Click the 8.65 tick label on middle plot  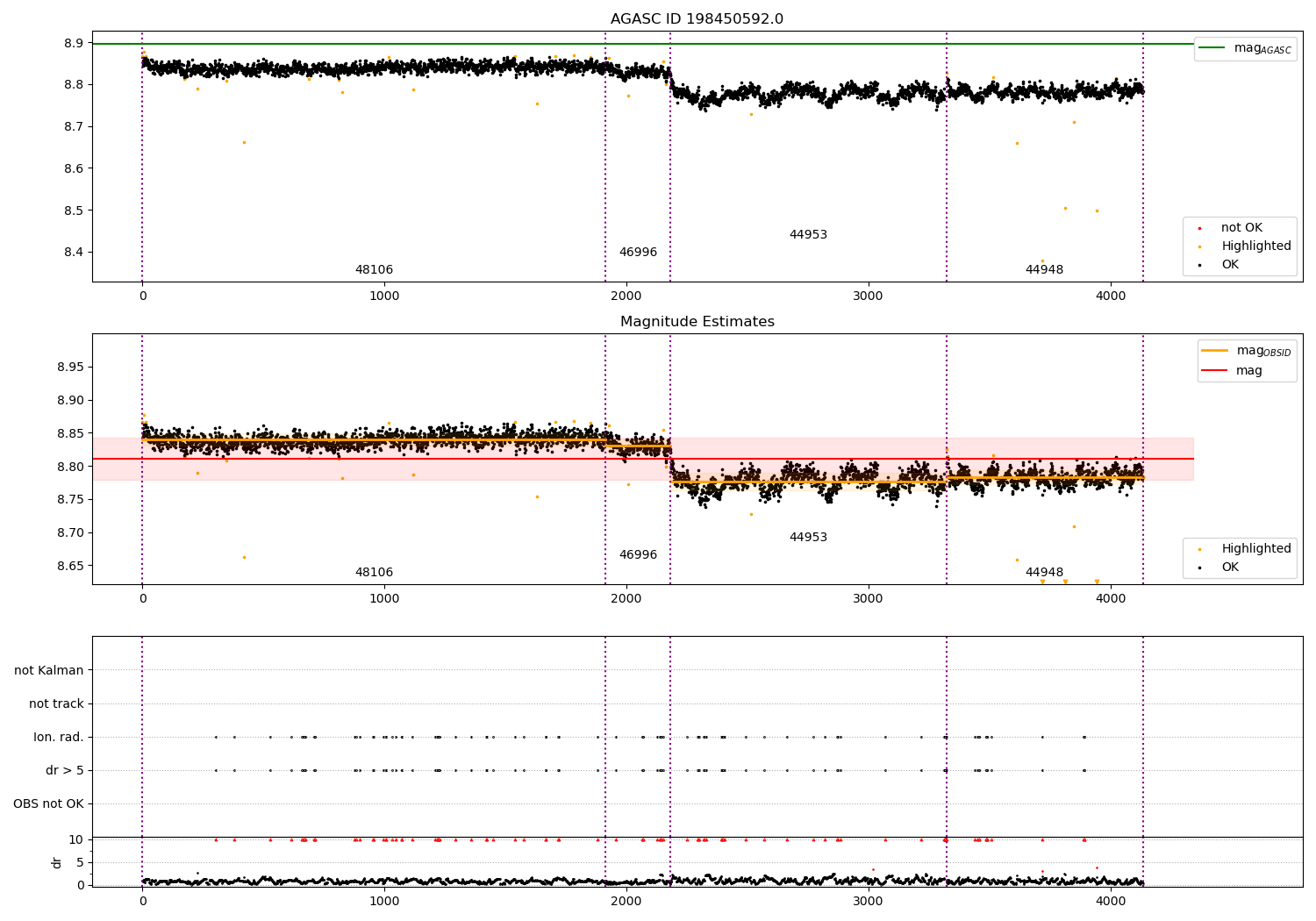click(x=69, y=567)
